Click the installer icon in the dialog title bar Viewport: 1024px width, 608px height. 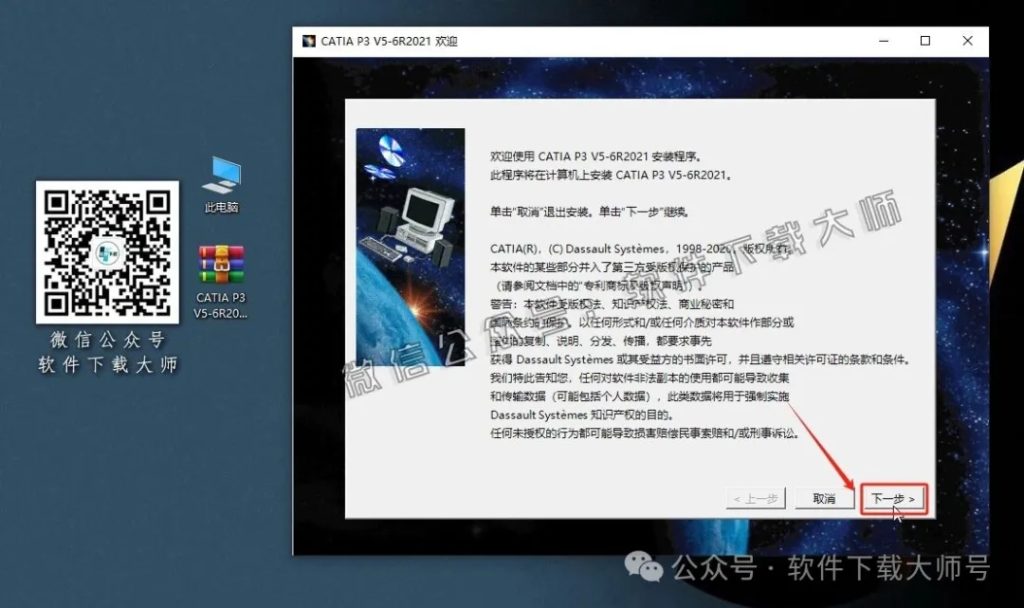click(x=309, y=41)
